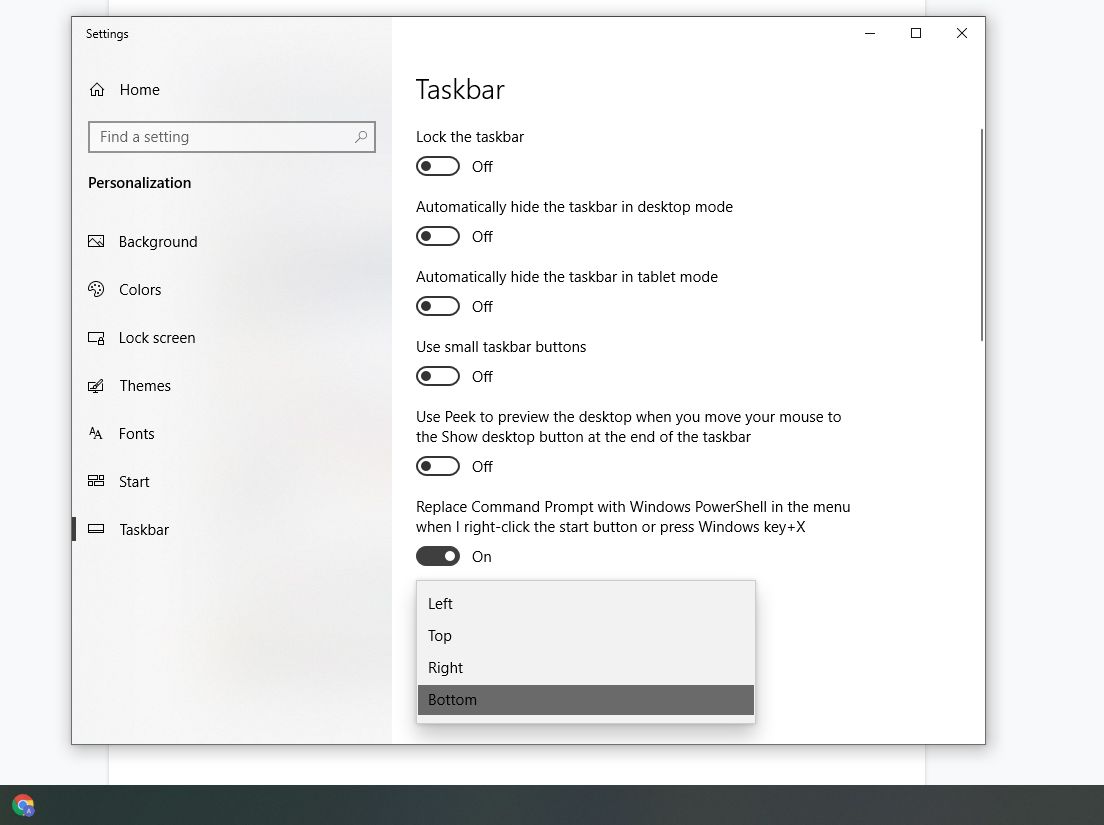Enable small taskbar buttons
Screen dimensions: 1104x825
coord(437,376)
